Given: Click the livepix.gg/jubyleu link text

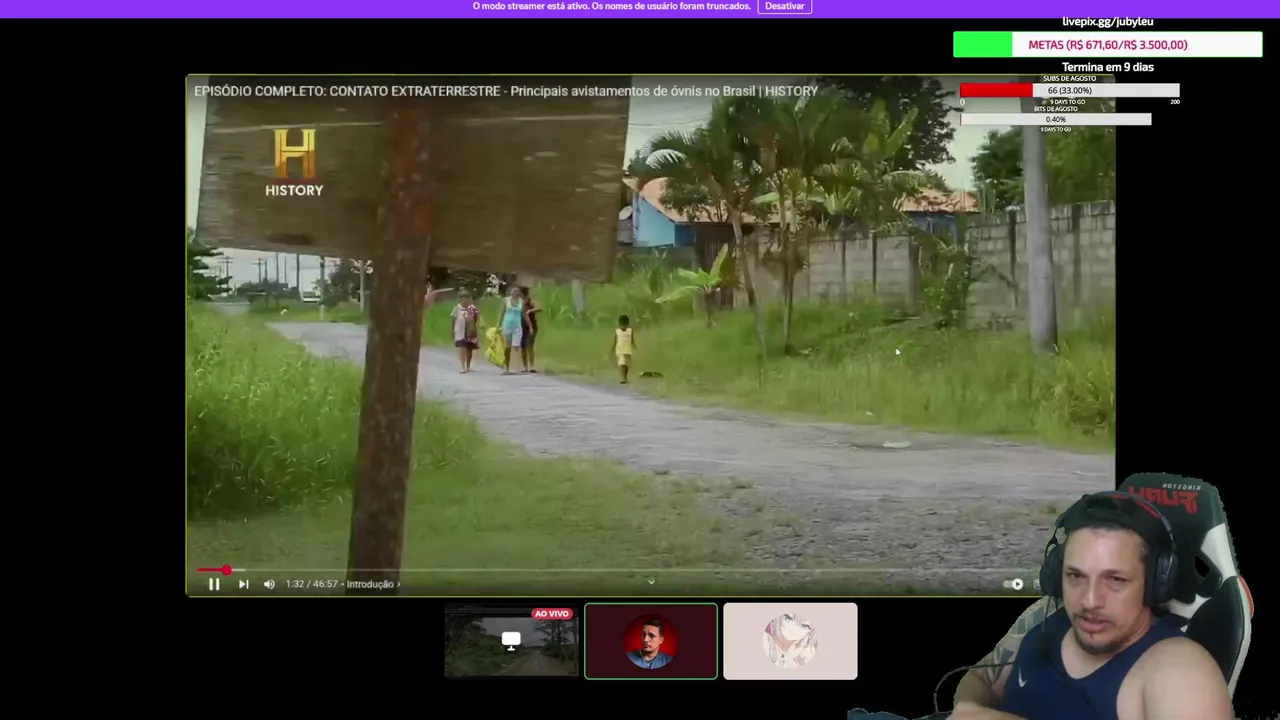Looking at the screenshot, I should (x=1108, y=22).
